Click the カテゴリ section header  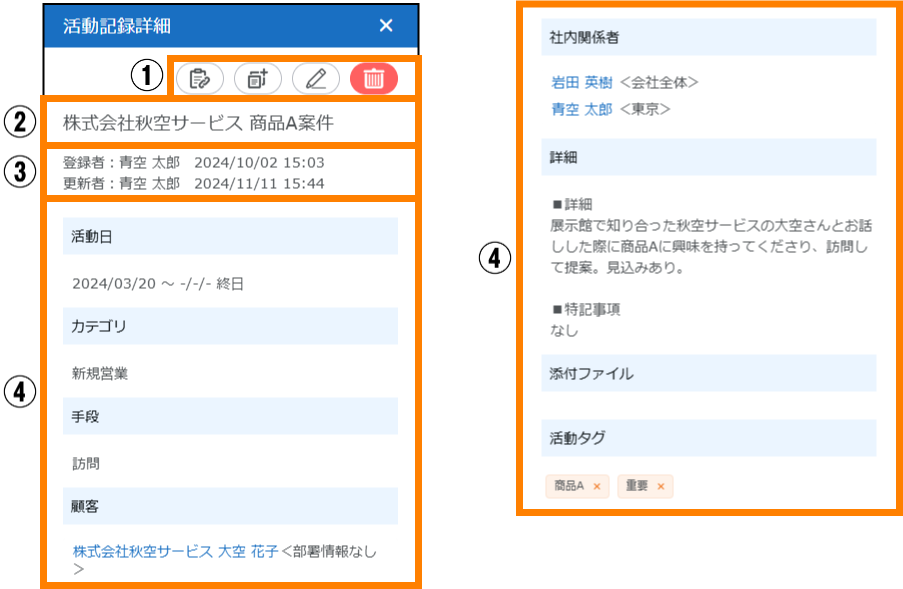pyautogui.click(x=230, y=326)
